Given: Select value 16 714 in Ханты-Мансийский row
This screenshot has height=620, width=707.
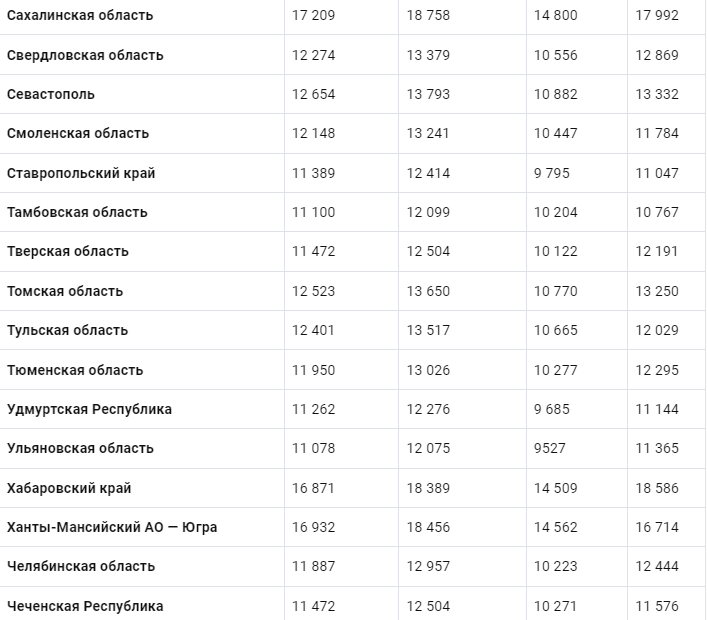Looking at the screenshot, I should pyautogui.click(x=657, y=527).
